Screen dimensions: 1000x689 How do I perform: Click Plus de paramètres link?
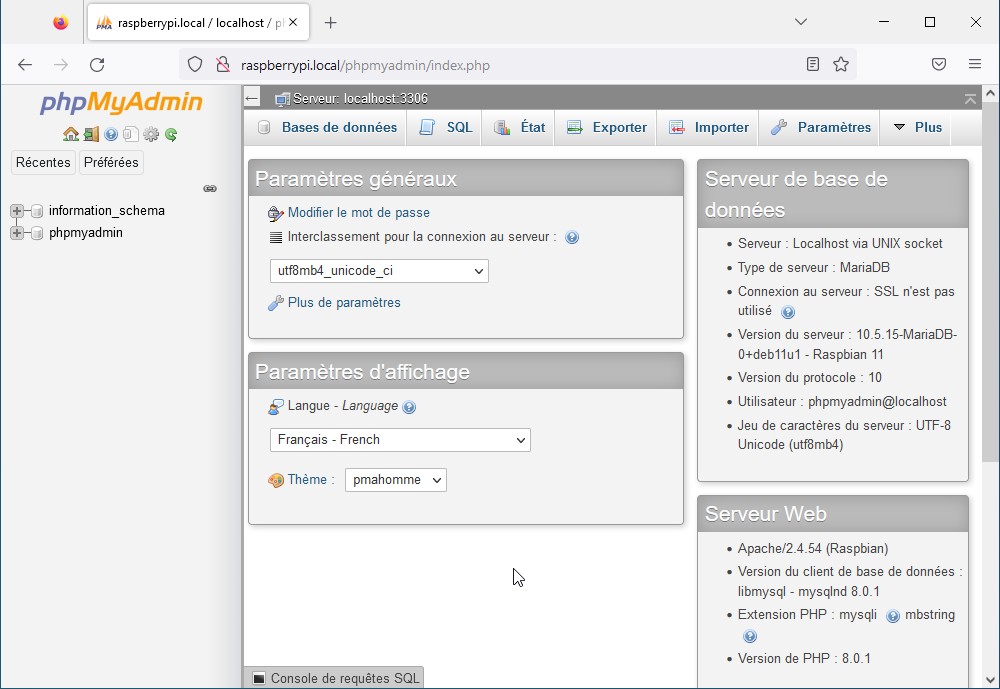344,303
